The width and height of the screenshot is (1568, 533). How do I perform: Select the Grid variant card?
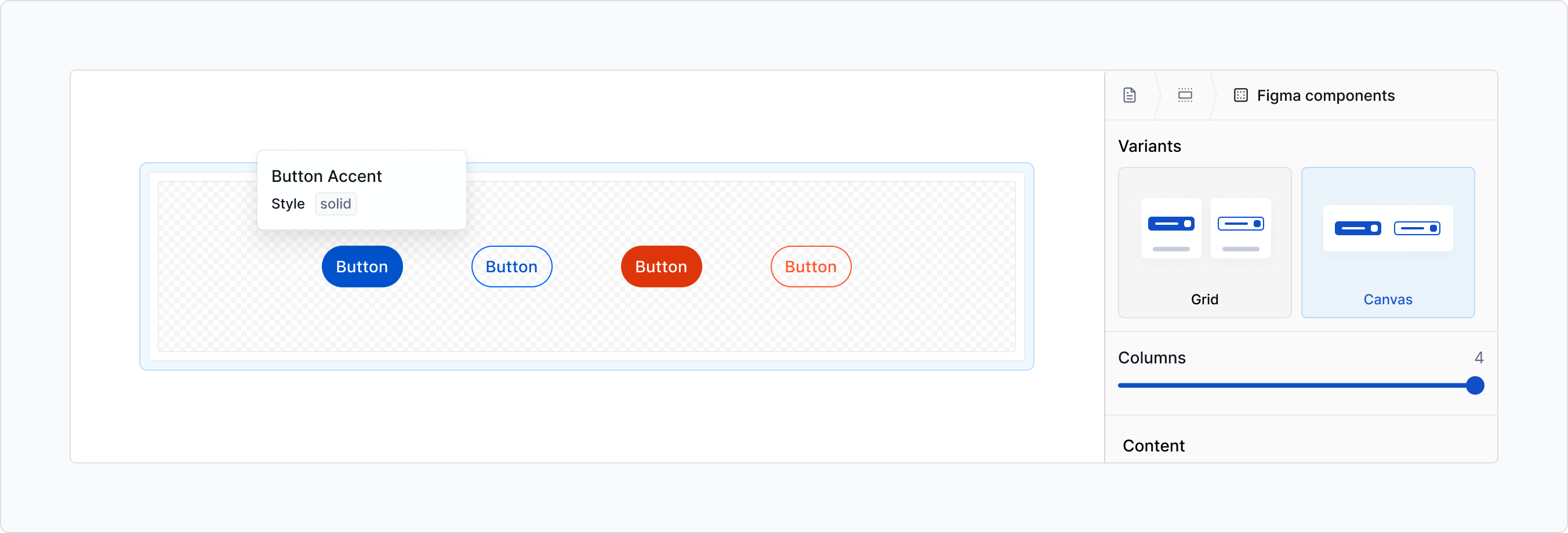tap(1204, 243)
